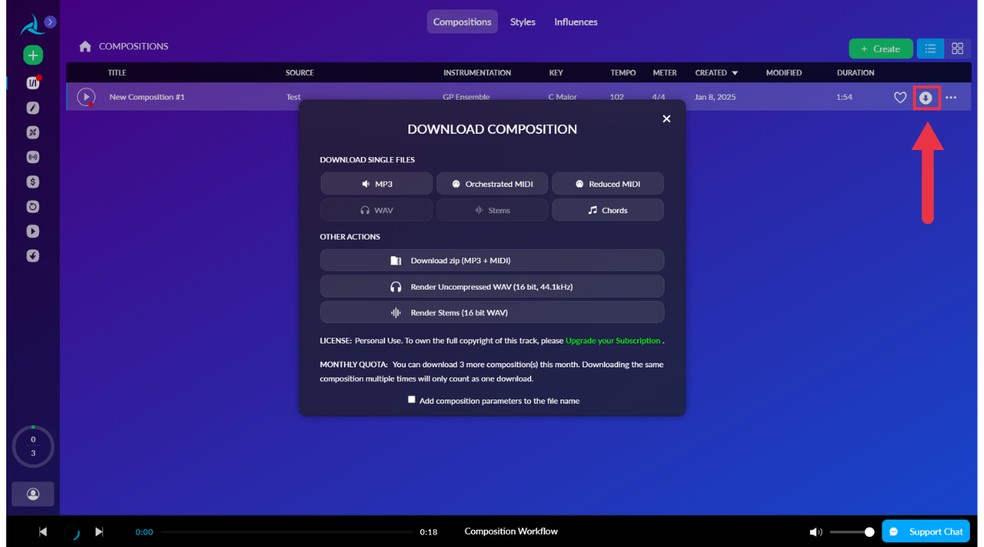Click the download arrow sidebar icon
The image size is (984, 547).
(33, 256)
